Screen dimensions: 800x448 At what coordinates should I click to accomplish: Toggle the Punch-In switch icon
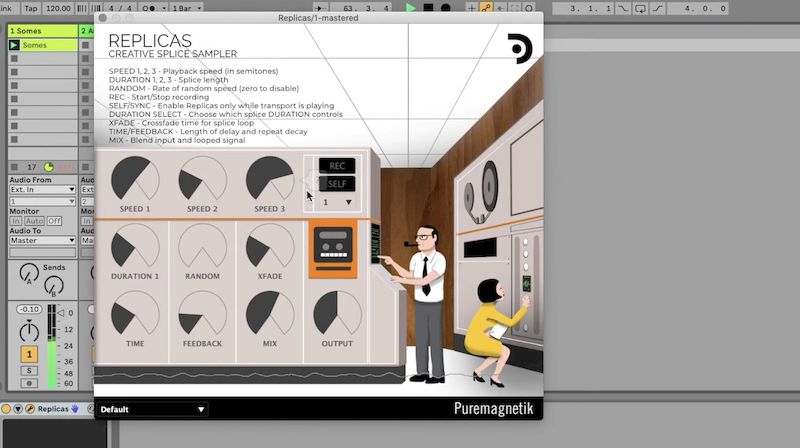[x=623, y=8]
